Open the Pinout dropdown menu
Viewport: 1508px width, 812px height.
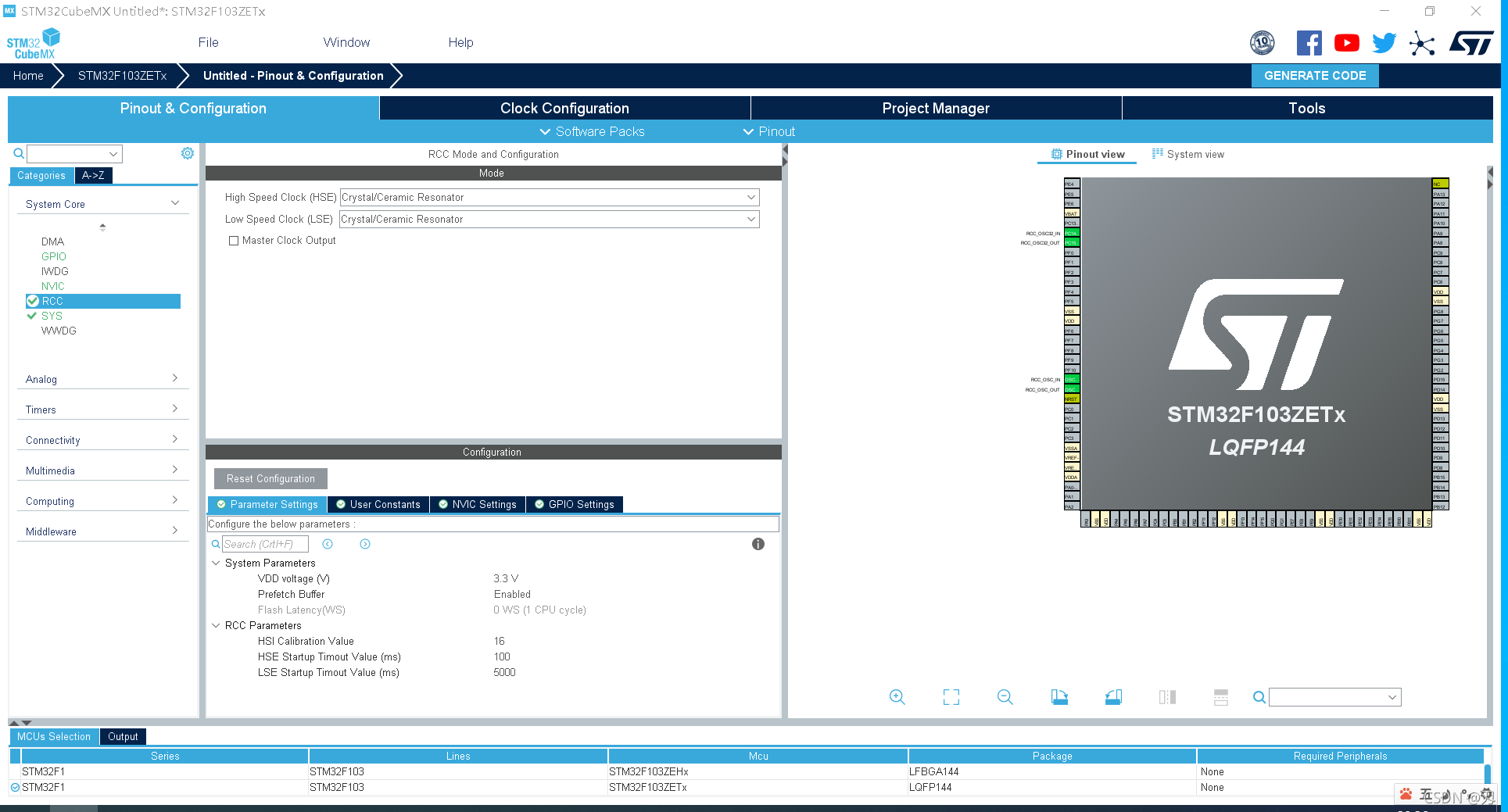point(769,131)
